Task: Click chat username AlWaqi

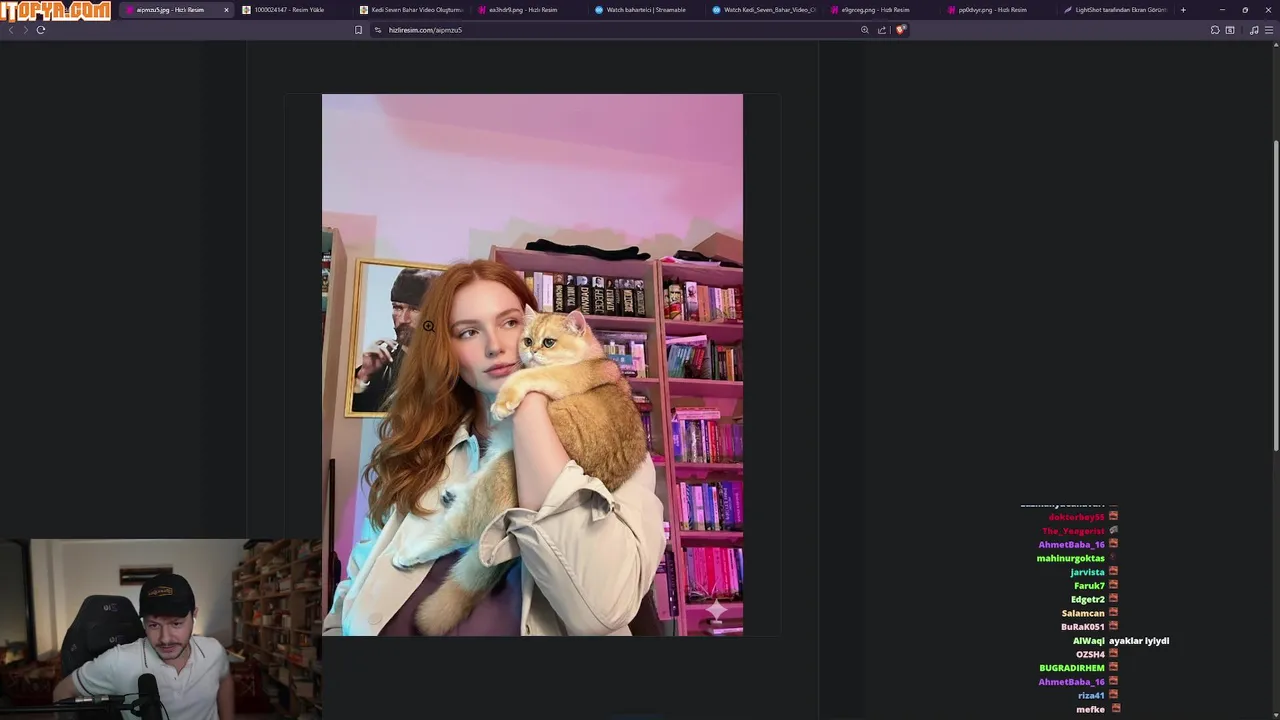Action: [x=1088, y=641]
